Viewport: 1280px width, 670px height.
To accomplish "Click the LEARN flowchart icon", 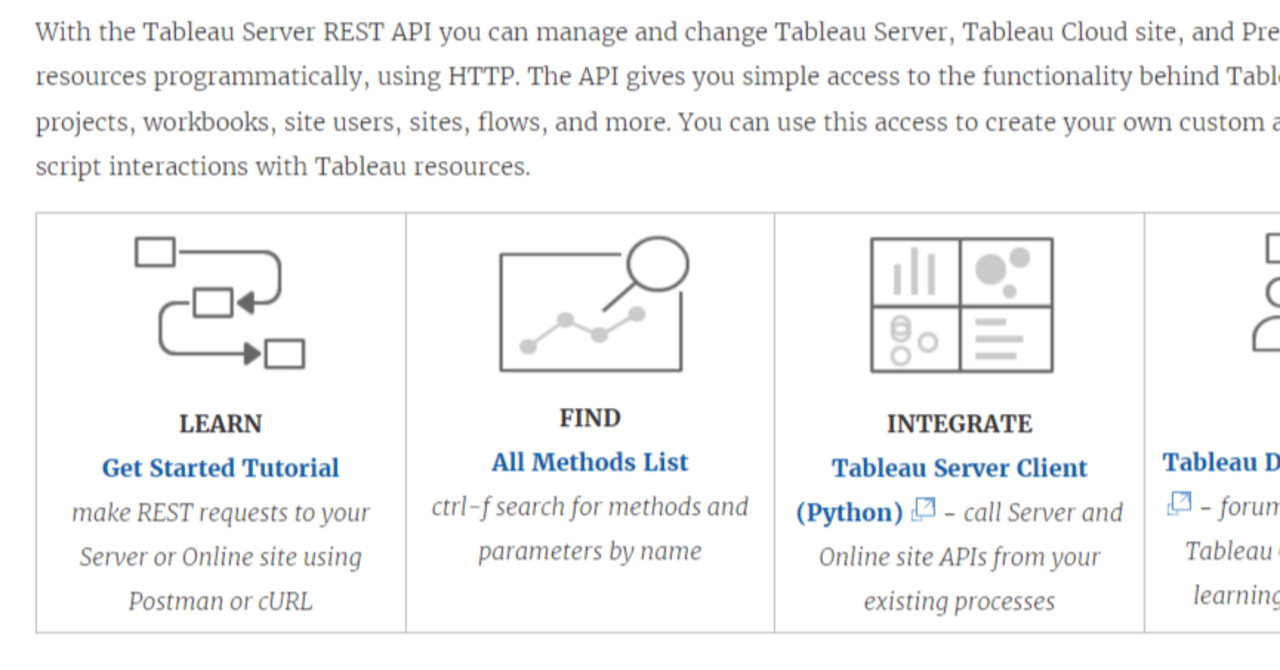I will coord(220,302).
